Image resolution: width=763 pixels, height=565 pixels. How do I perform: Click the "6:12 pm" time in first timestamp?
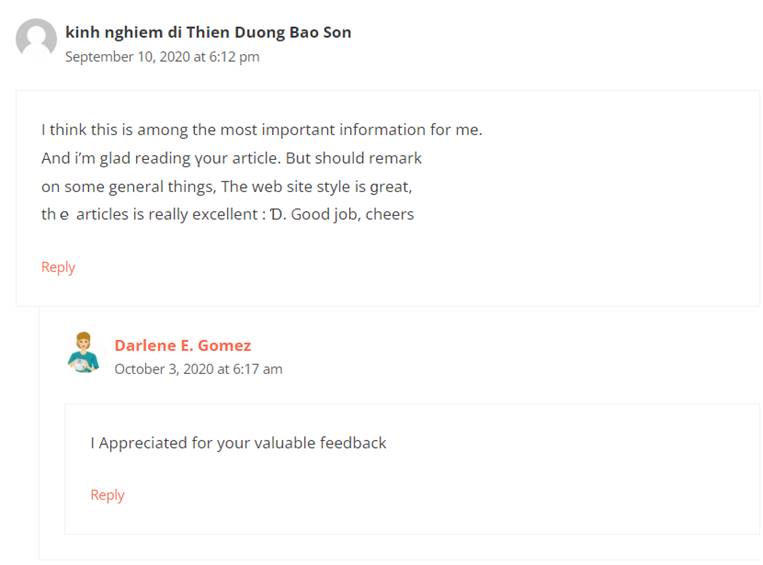[x=234, y=57]
